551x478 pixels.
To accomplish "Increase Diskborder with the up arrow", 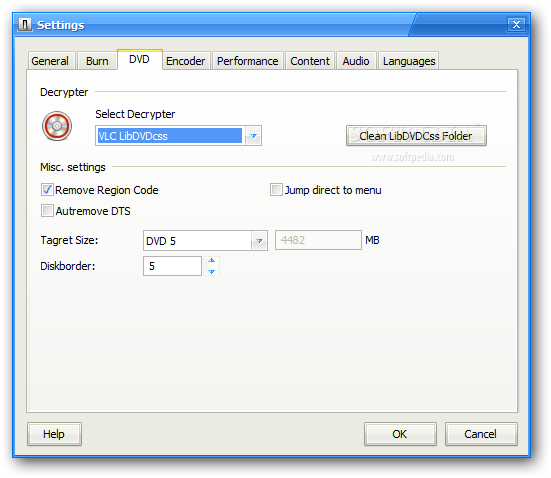I will 211,261.
